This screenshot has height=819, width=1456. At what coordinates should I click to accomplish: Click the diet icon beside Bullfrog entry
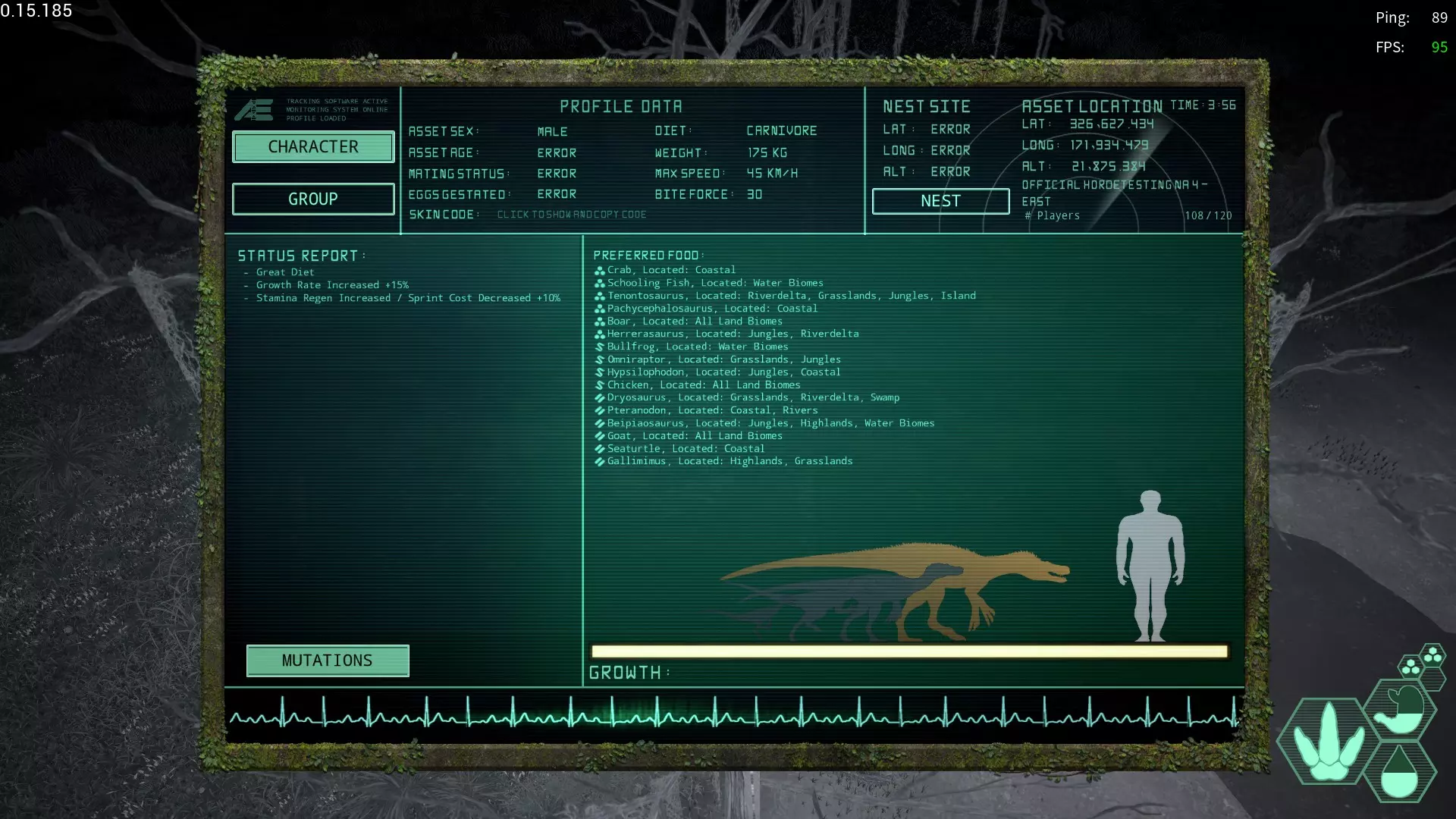pos(599,347)
